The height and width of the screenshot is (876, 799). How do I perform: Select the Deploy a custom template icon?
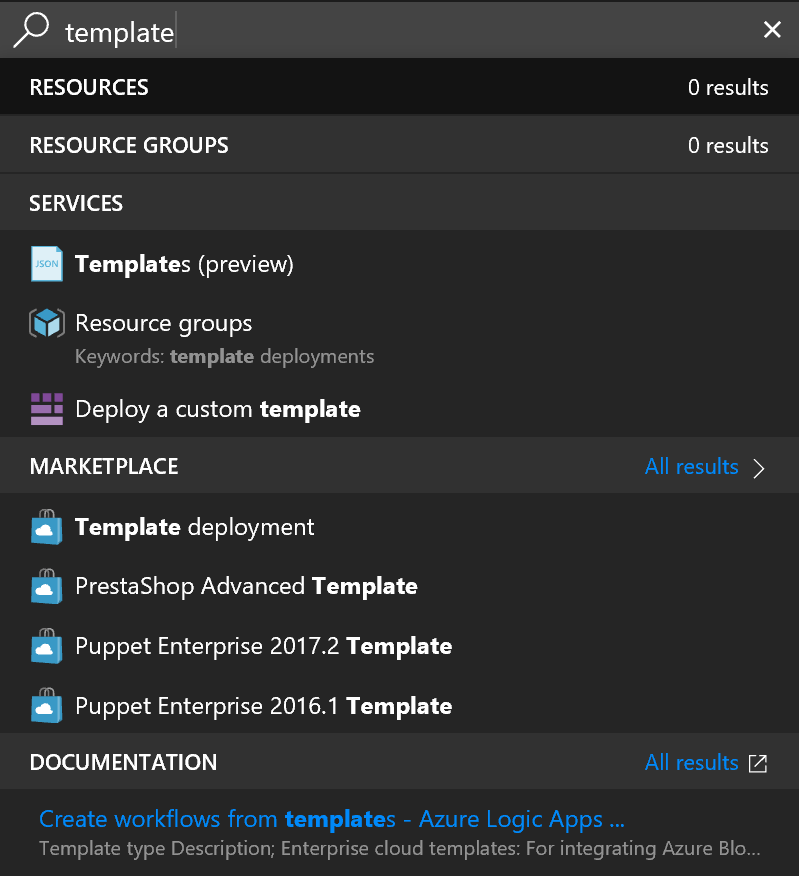pyautogui.click(x=45, y=408)
